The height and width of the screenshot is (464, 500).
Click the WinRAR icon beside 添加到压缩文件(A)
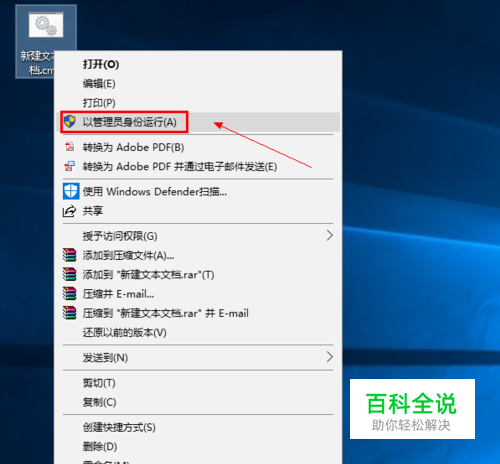pyautogui.click(x=70, y=255)
